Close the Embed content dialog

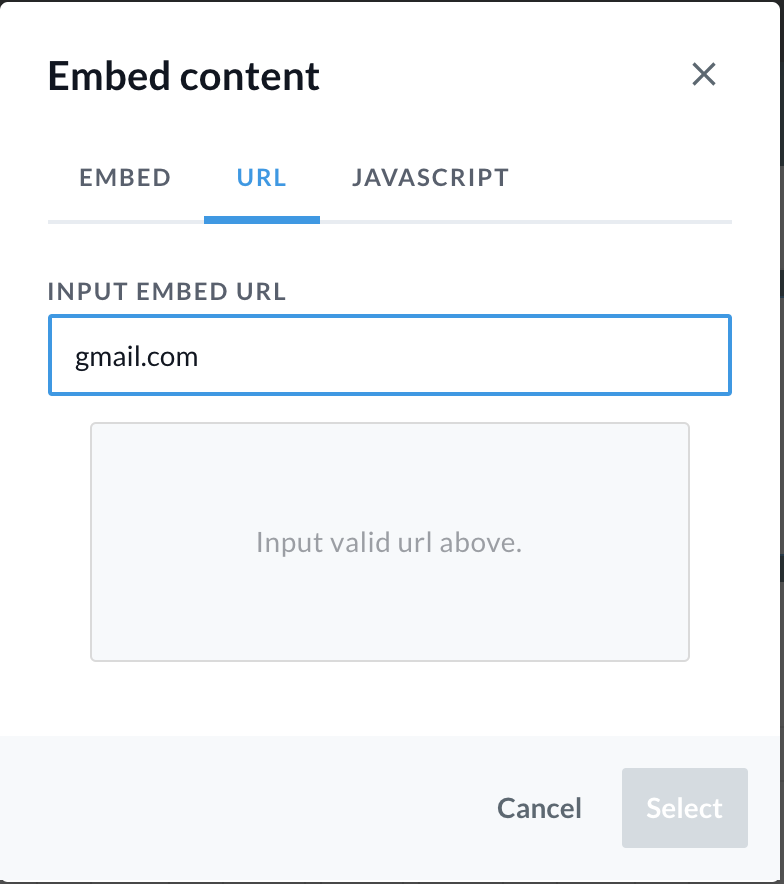pos(704,74)
